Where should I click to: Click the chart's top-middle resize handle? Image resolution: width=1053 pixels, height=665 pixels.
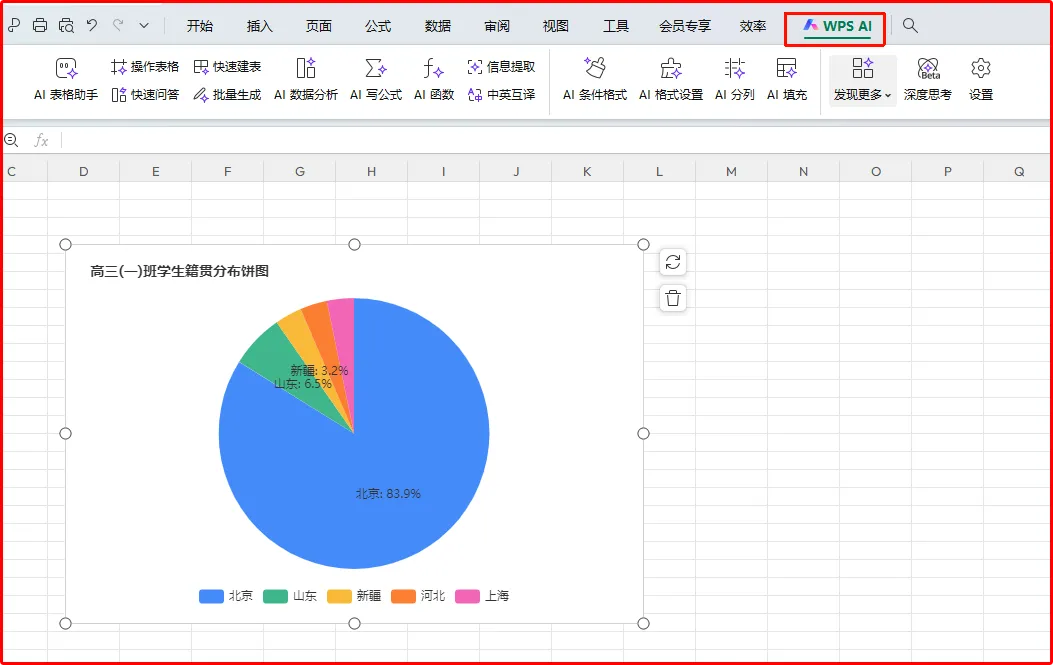click(355, 245)
